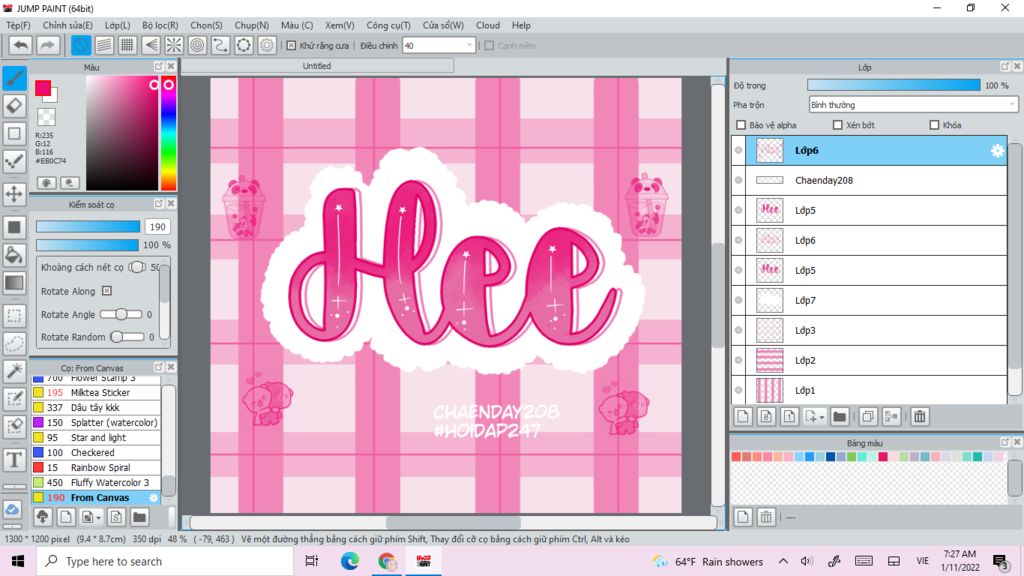Enable the curve snap guide

pyautogui.click(x=220, y=45)
